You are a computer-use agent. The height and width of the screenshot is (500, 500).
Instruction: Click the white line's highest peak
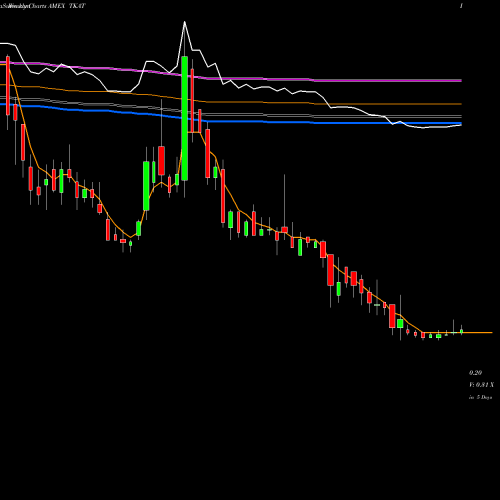pos(184,22)
